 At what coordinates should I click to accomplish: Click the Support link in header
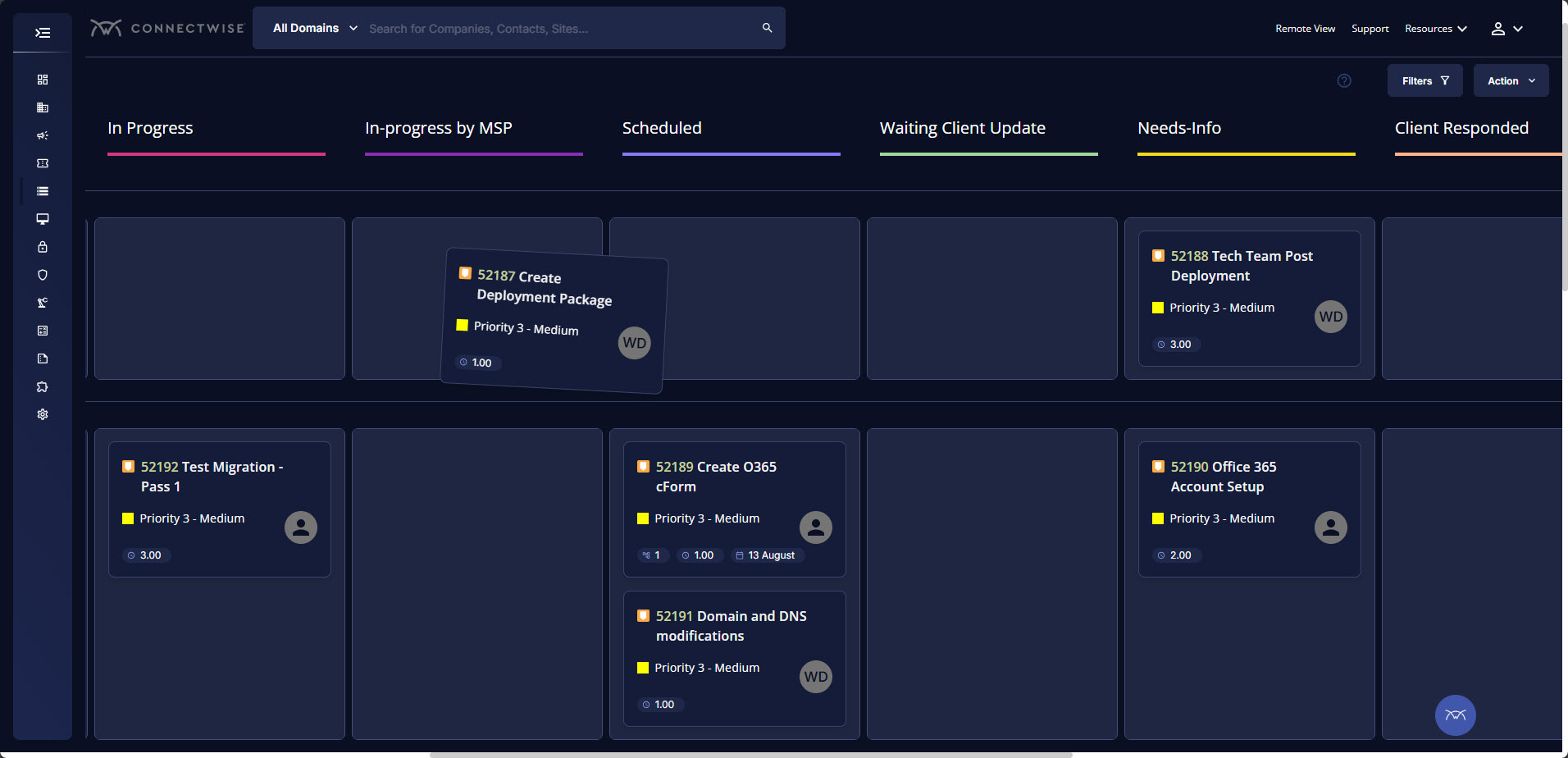tap(1370, 29)
